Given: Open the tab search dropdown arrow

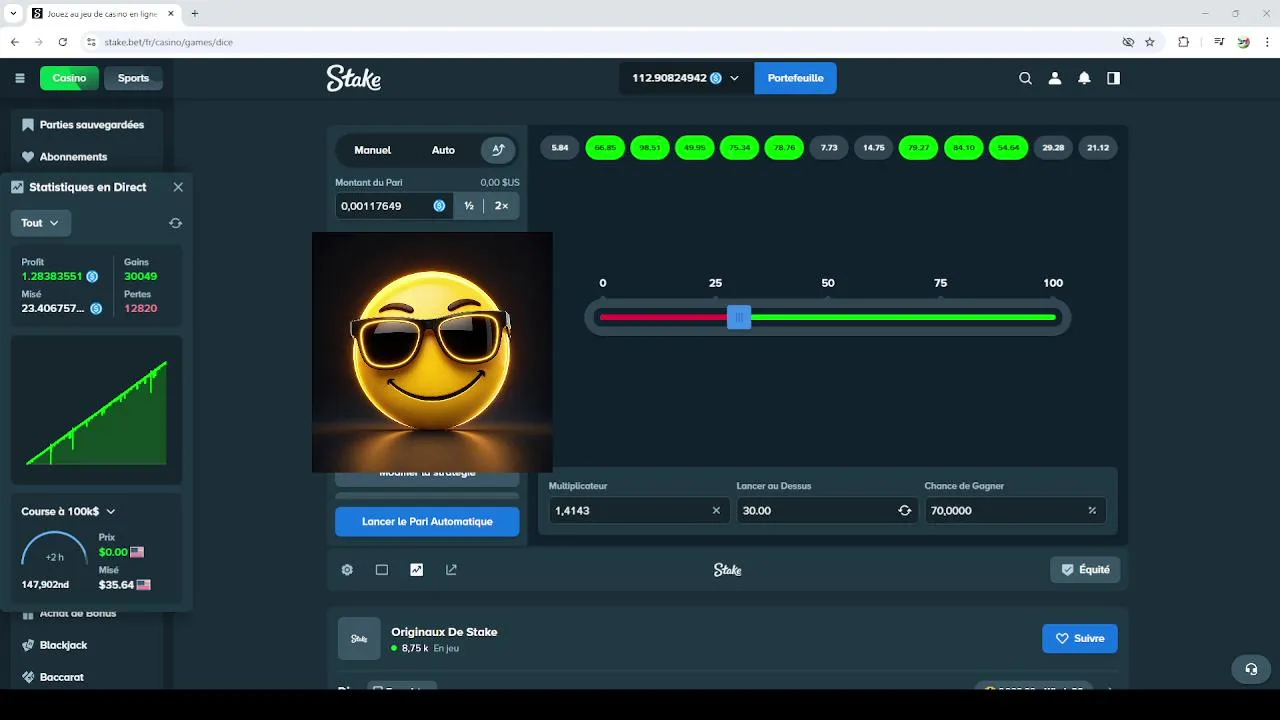Looking at the screenshot, I should coord(13,14).
